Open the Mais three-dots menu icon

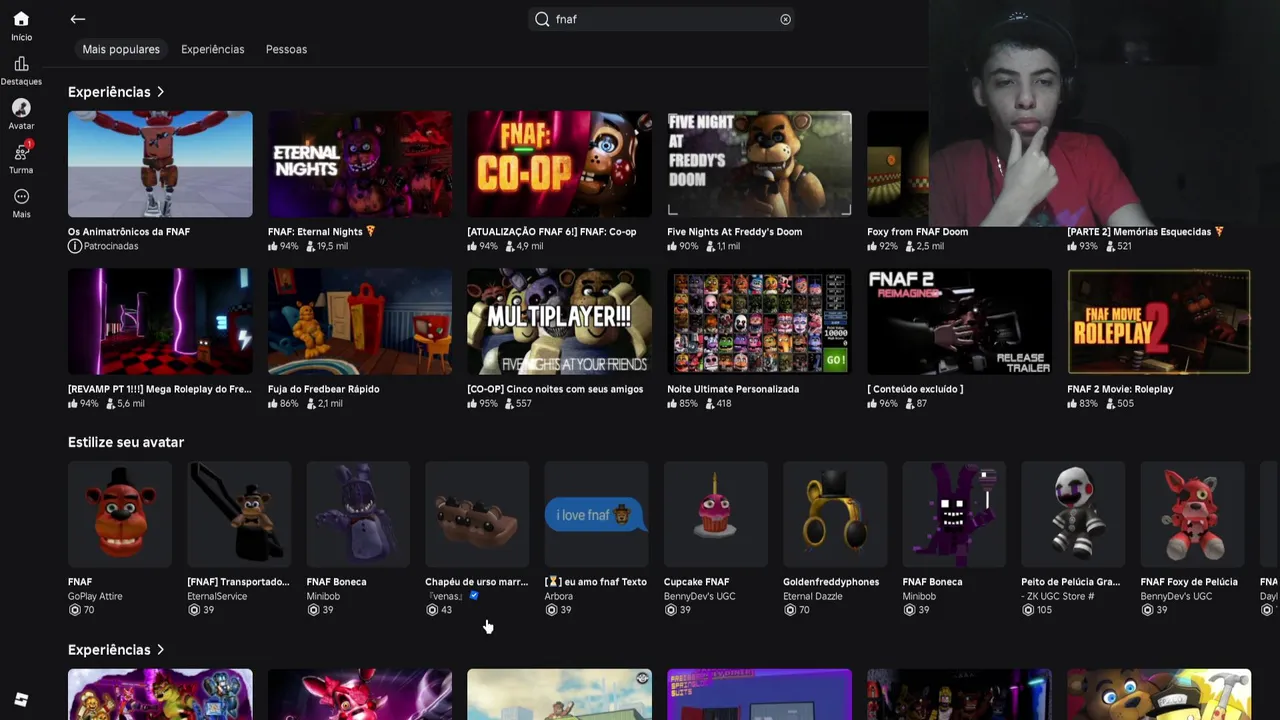[21, 196]
